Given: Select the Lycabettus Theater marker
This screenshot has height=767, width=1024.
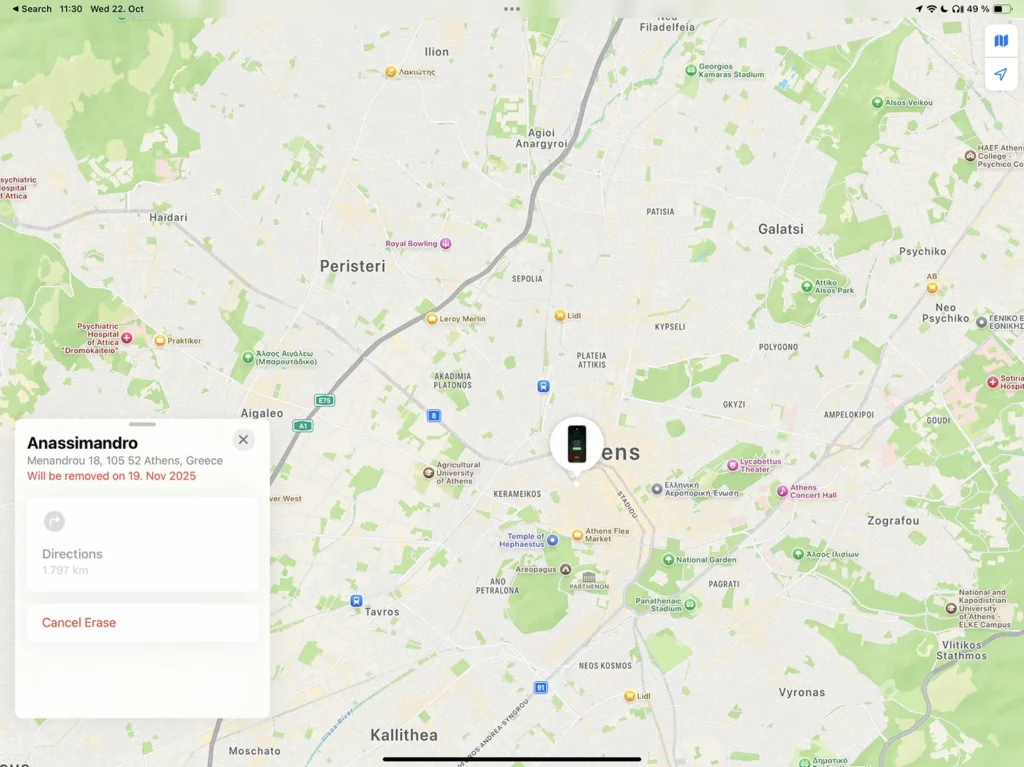Looking at the screenshot, I should pos(733,465).
